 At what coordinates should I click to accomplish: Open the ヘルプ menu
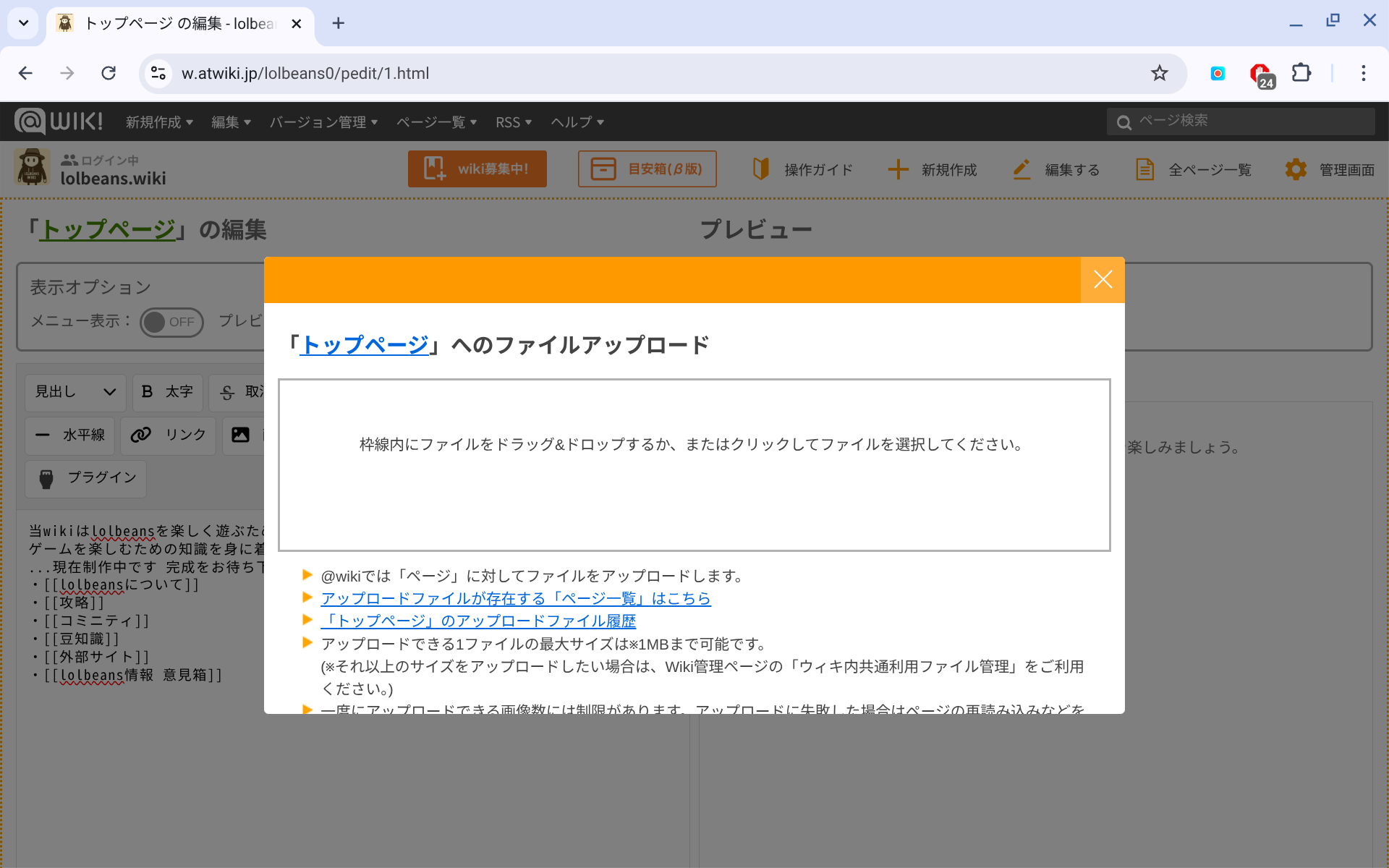pos(577,122)
